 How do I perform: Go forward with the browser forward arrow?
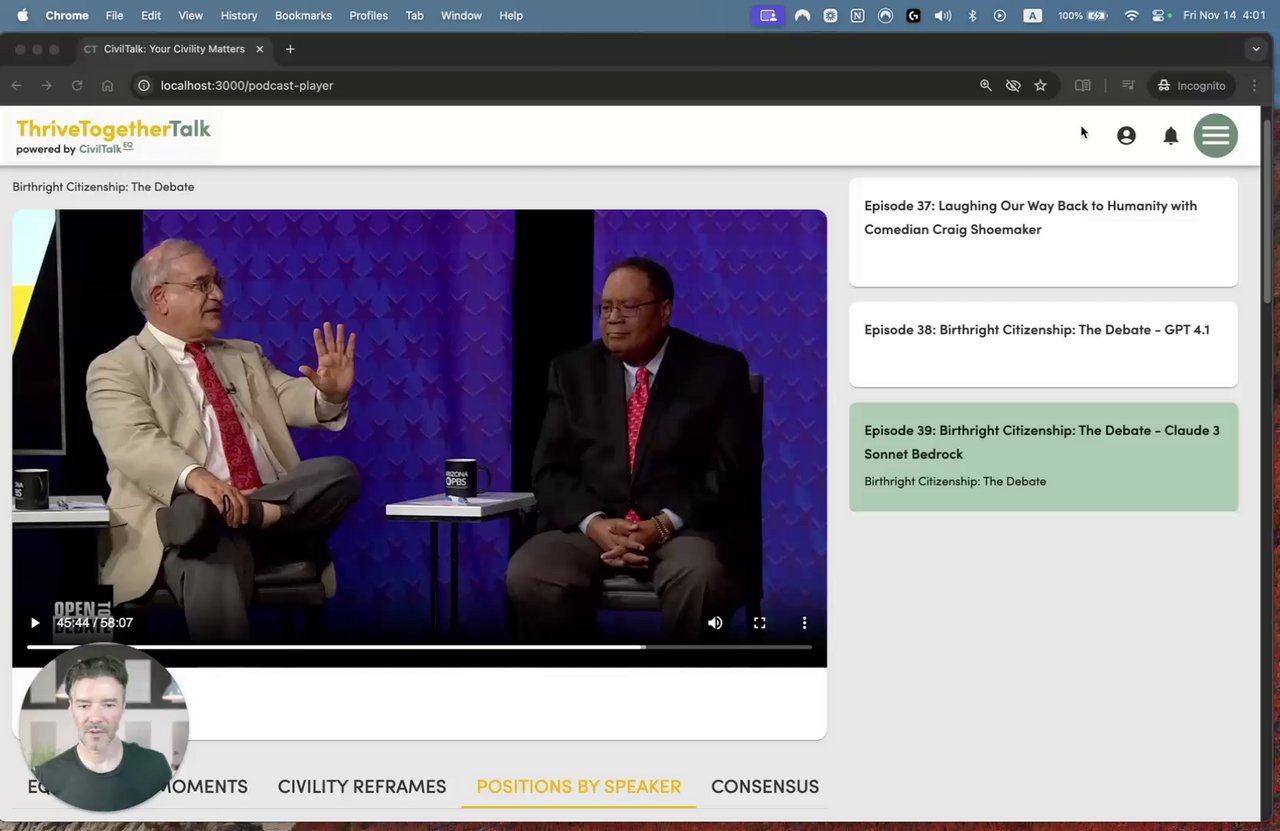(46, 86)
